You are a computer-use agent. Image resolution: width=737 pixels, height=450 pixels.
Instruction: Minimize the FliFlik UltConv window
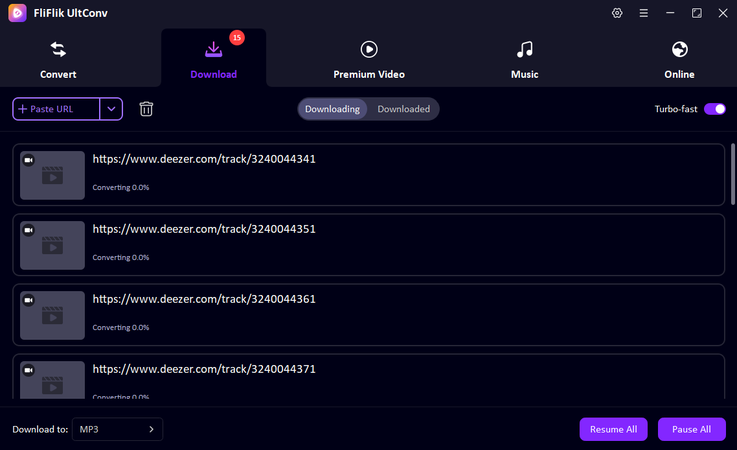[670, 13]
